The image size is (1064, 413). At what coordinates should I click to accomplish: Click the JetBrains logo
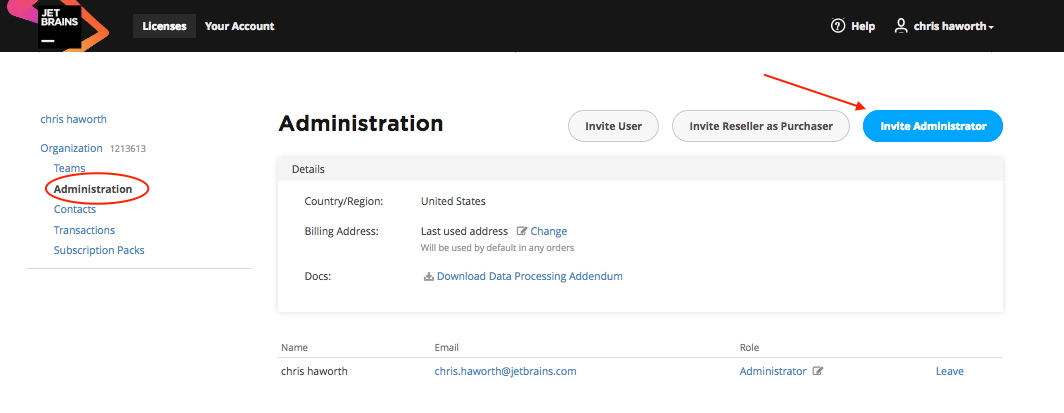[x=58, y=26]
